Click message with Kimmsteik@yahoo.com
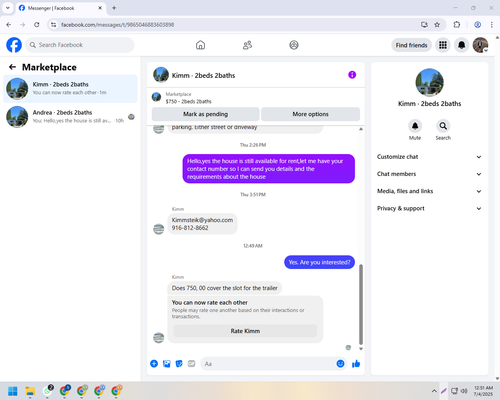500x400 pixels. 202,224
